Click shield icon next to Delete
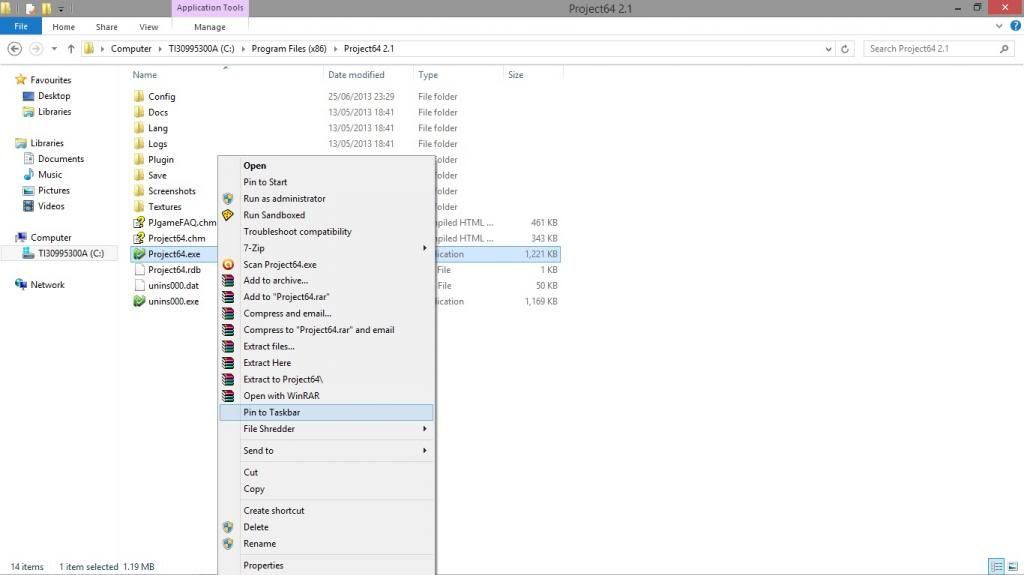Viewport: 1024px width, 575px height. tap(228, 527)
